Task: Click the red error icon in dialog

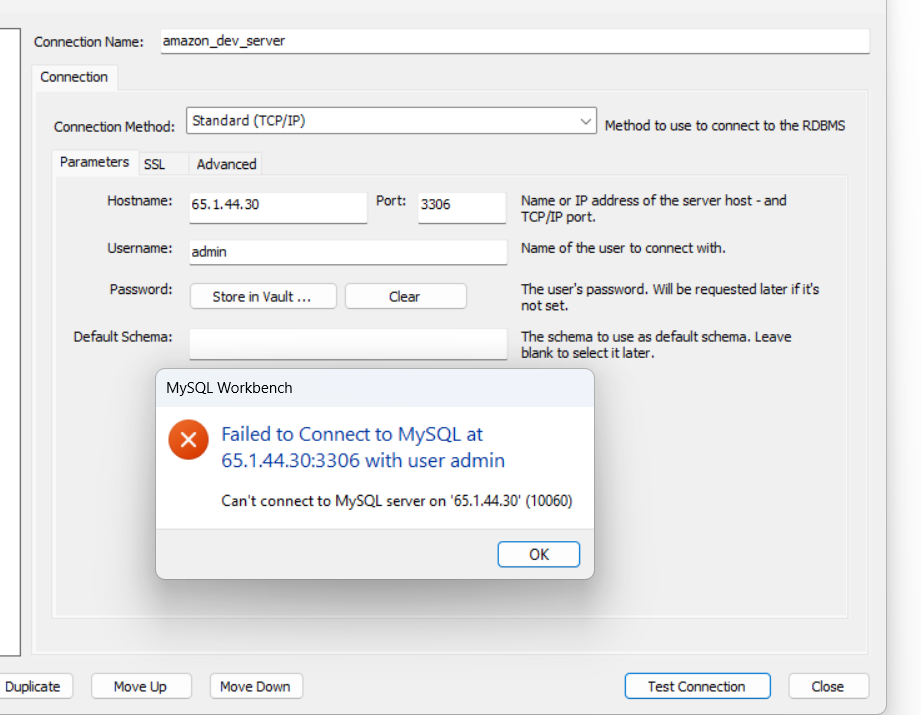Action: pos(188,440)
